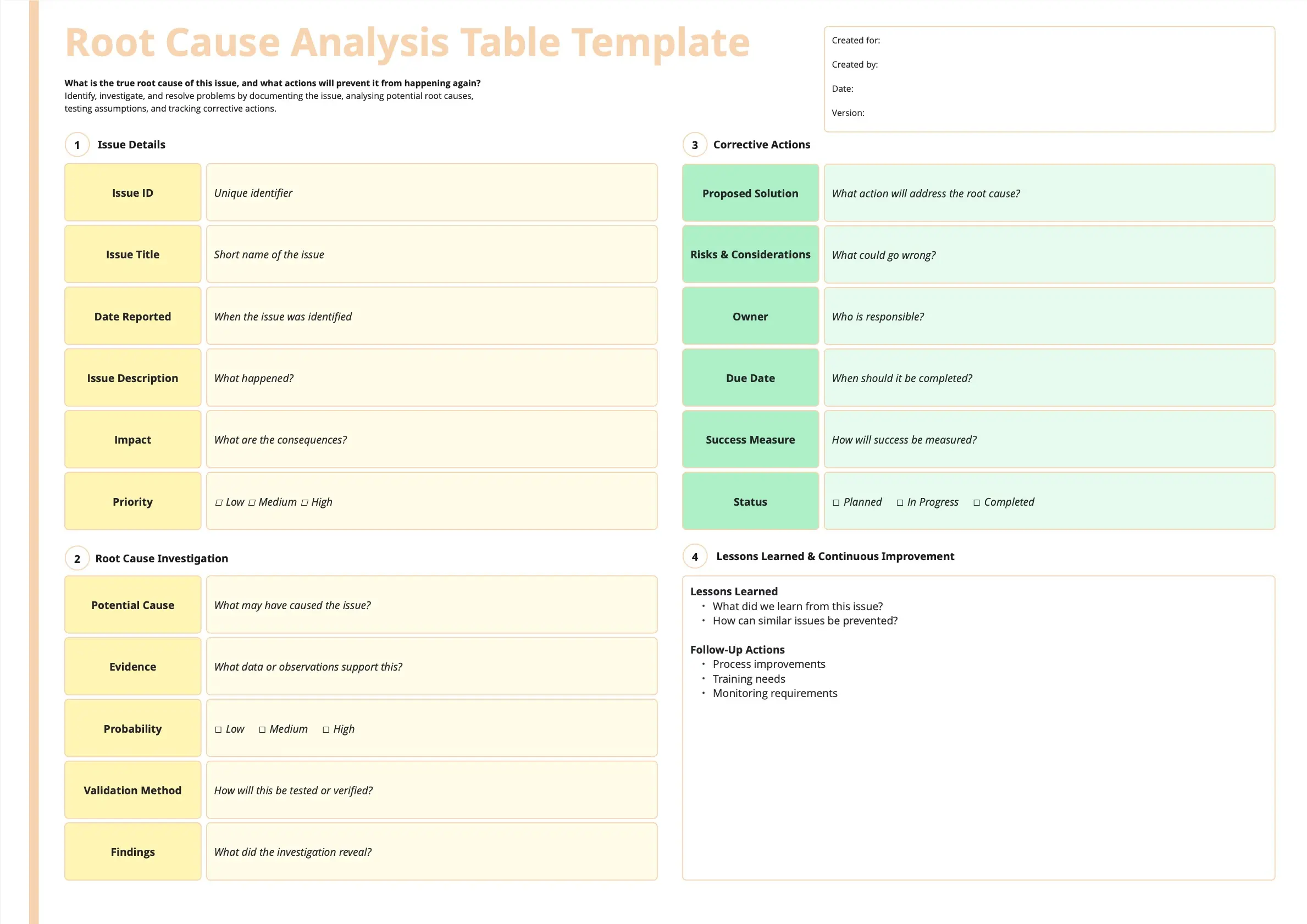Click the 'What happened?' field
Image resolution: width=1307 pixels, height=924 pixels.
pyautogui.click(x=432, y=378)
